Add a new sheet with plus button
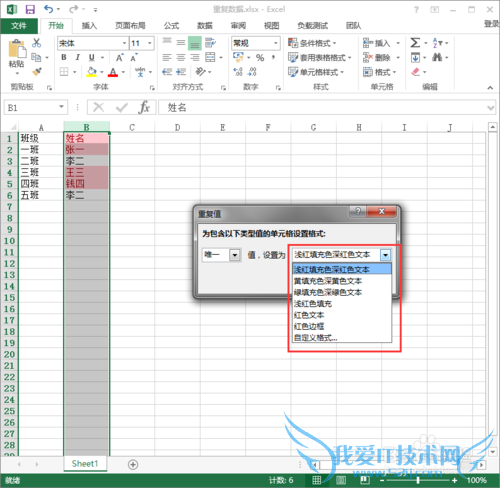Viewport: 500px width, 488px height. click(133, 464)
